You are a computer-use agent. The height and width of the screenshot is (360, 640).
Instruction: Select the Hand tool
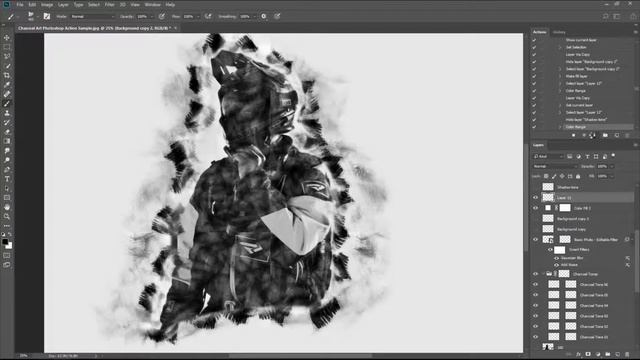point(7,207)
